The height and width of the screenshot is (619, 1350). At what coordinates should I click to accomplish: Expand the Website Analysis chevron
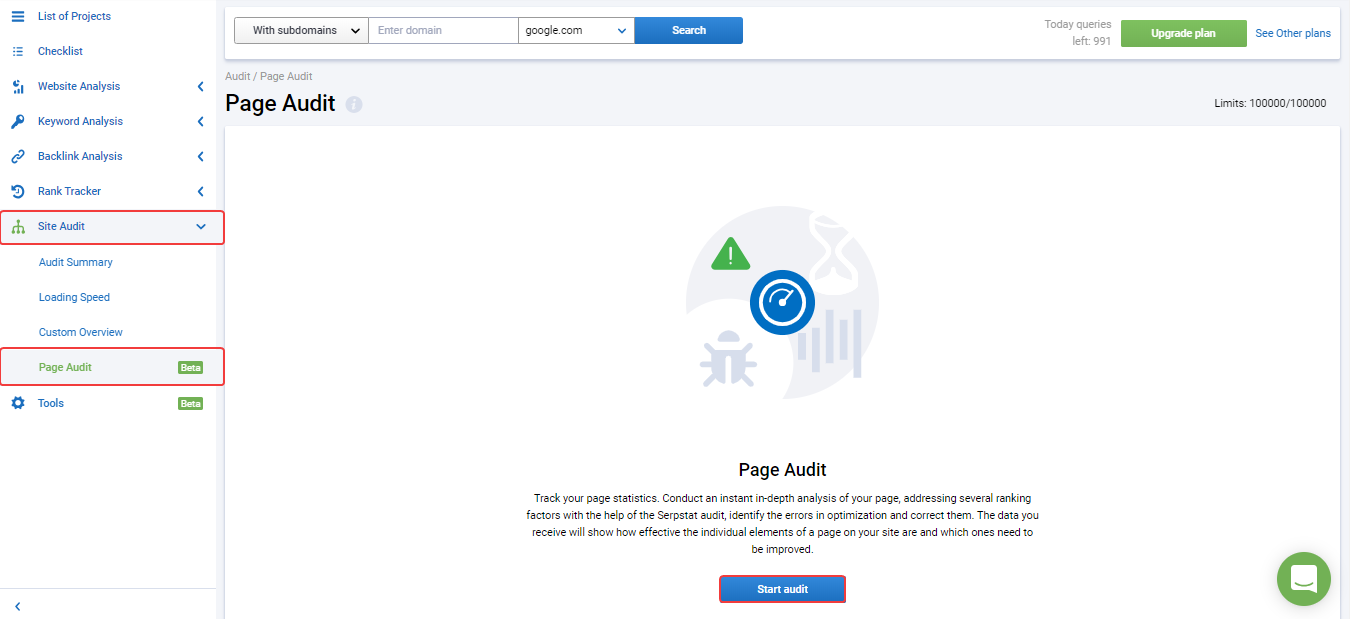coord(201,87)
